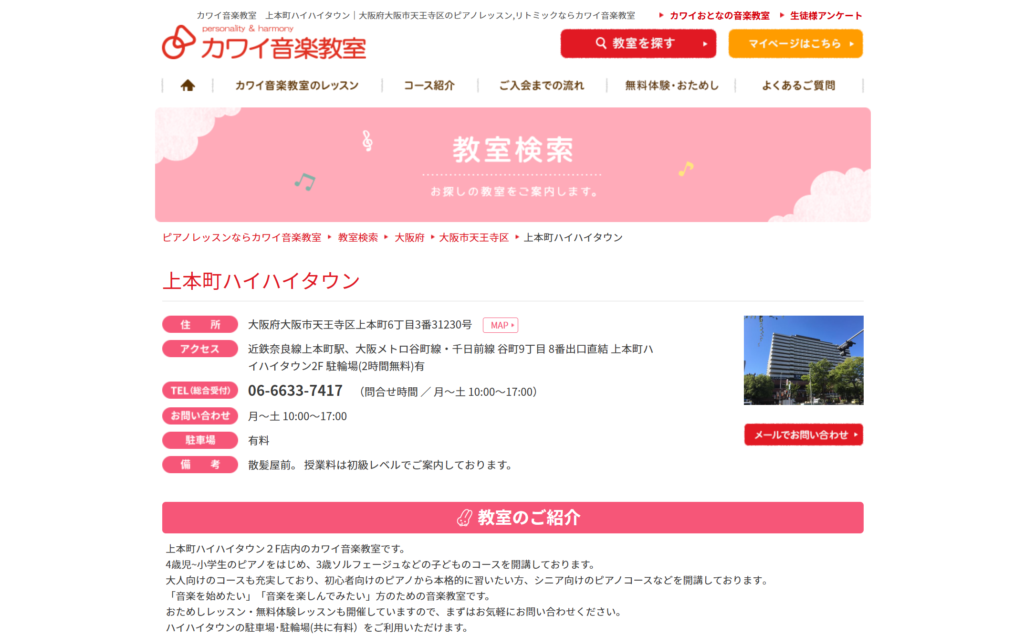The image size is (1024, 637).
Task: Click the お問い合わせ label badge
Action: 200,416
